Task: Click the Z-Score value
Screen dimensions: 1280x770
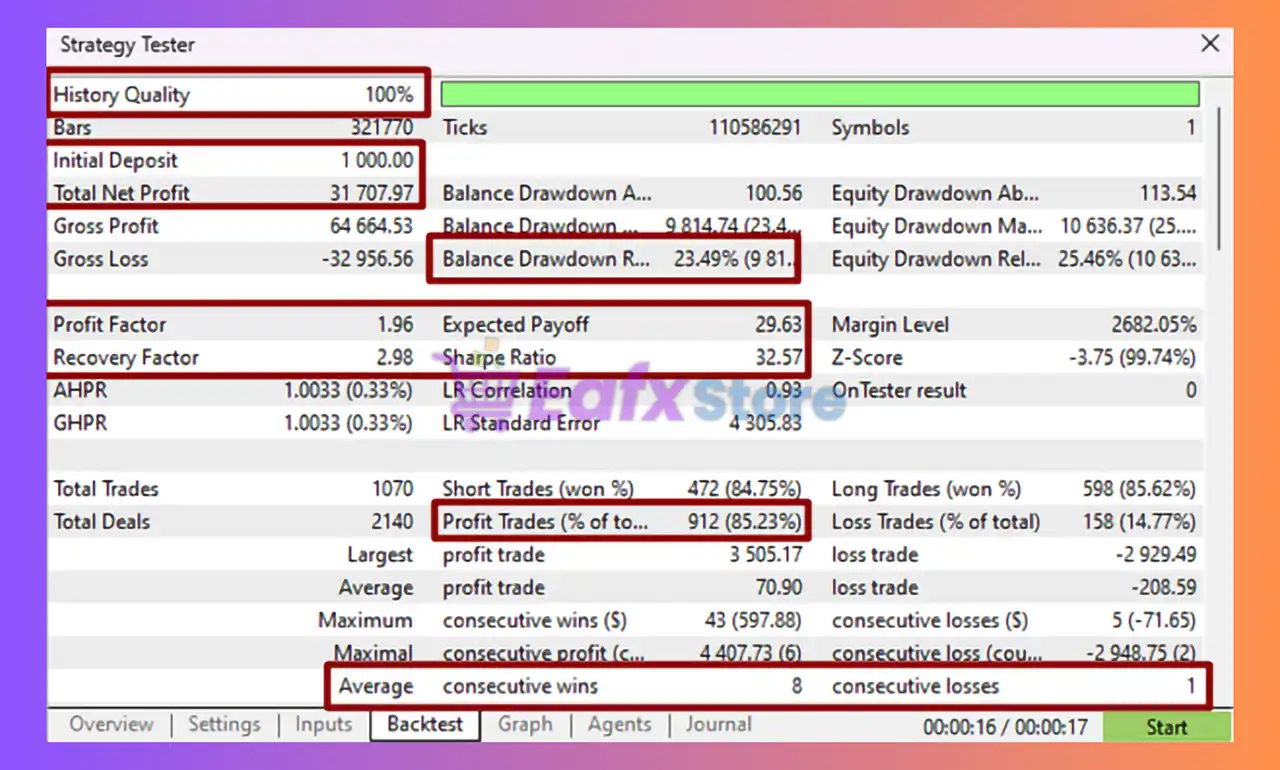Action: 1132,358
